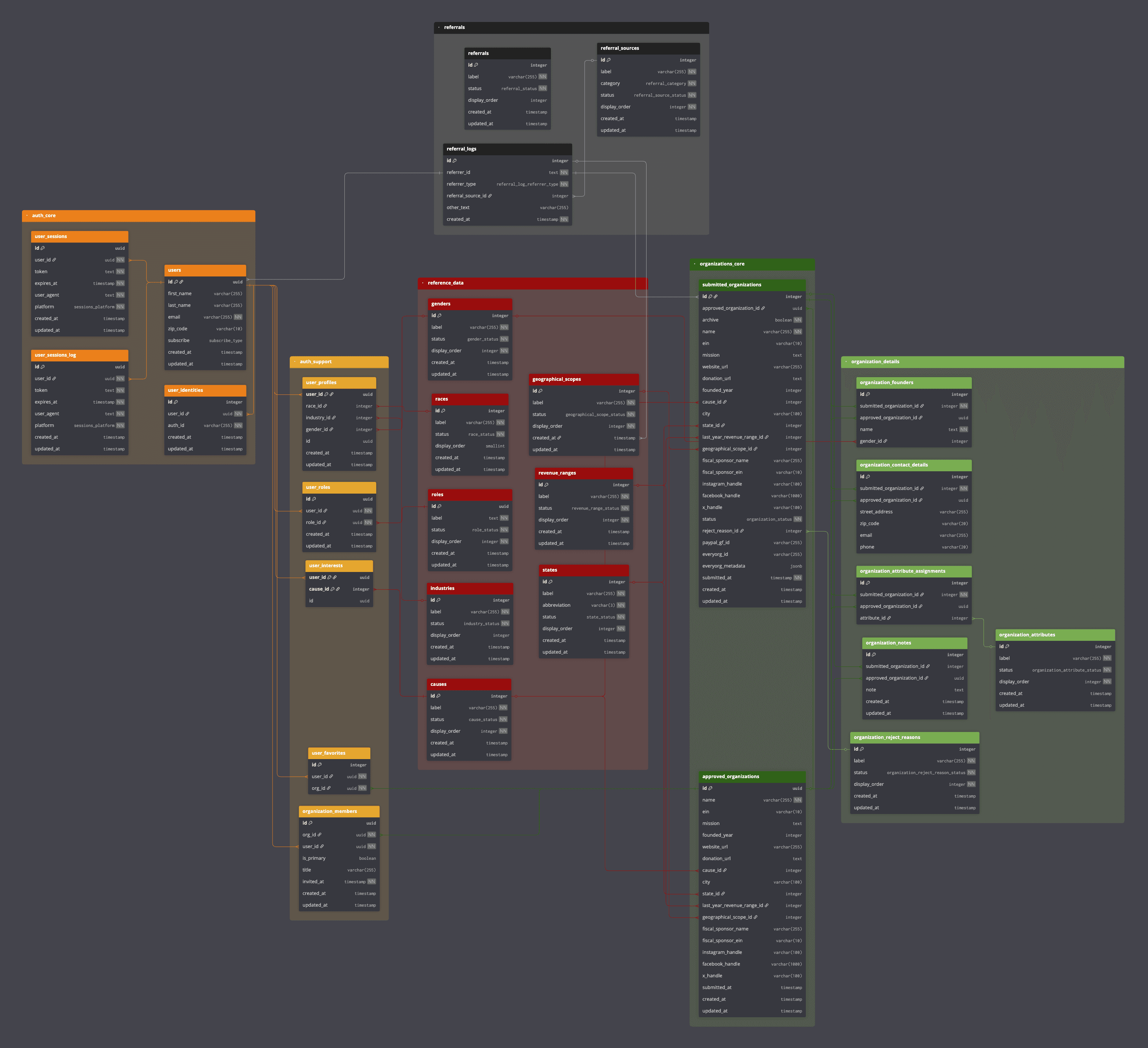This screenshot has height=1048, width=1148.
Task: Click the key icon in genders table id row
Action: [439, 315]
